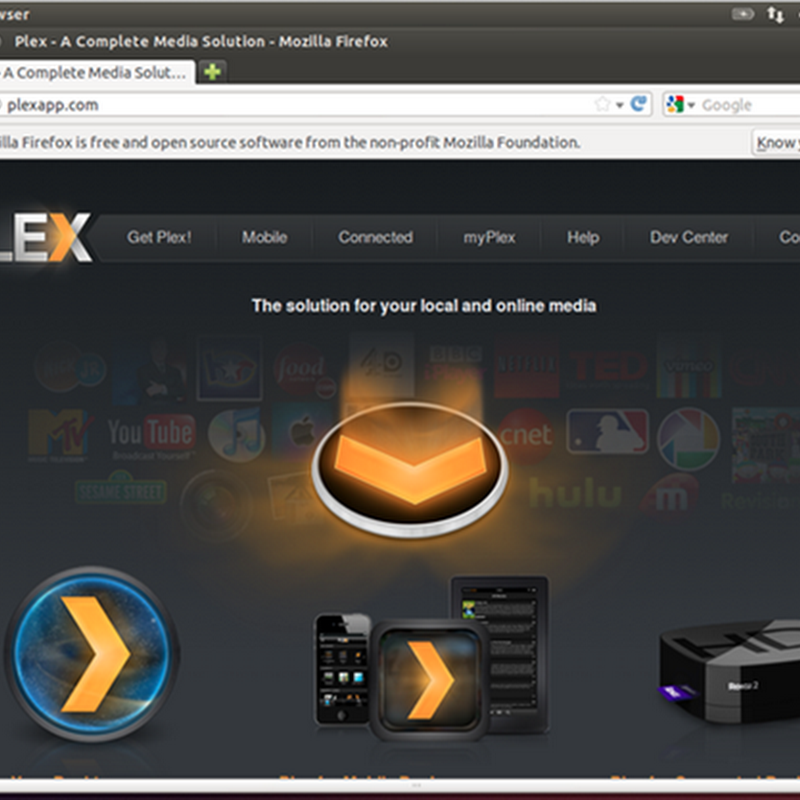The height and width of the screenshot is (800, 800).
Task: Open the Connected section
Action: coord(376,237)
